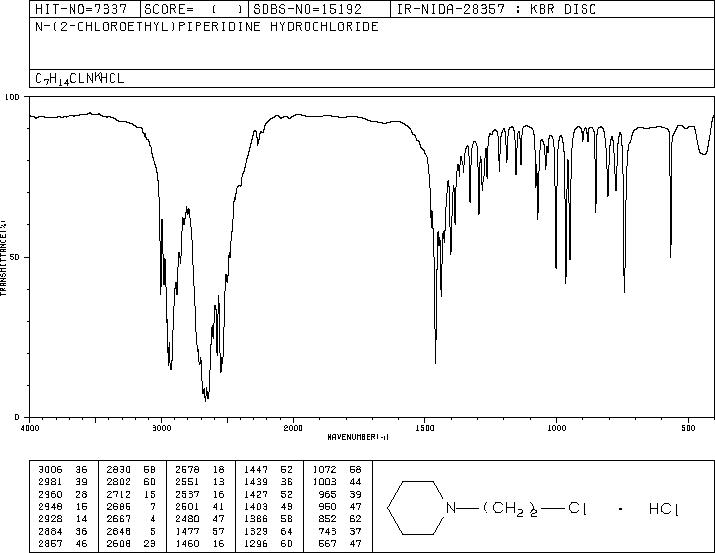Select the 1460 entry in the peak table
This screenshot has height=553, width=715.
click(x=200, y=544)
